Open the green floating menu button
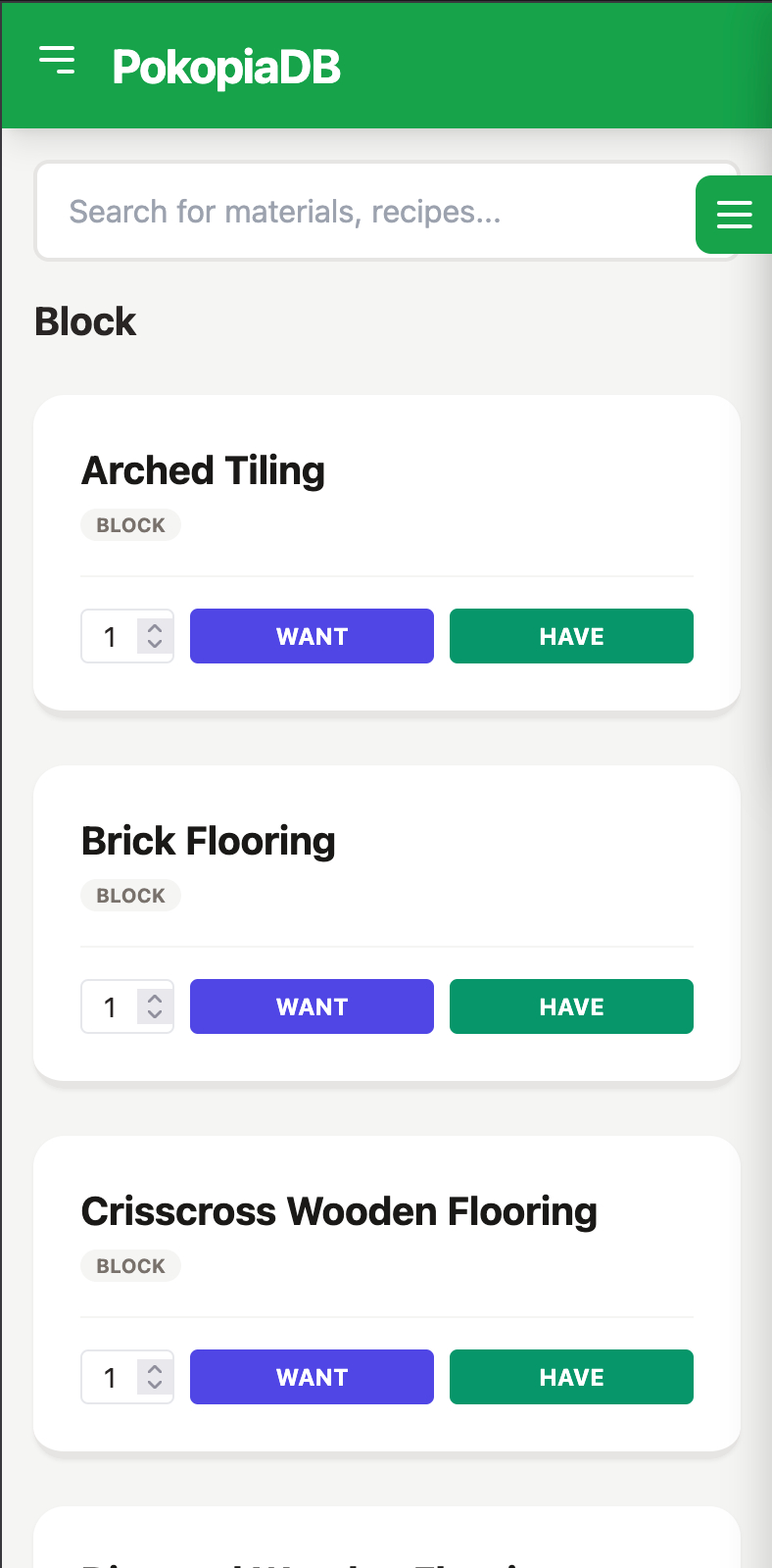The image size is (772, 1568). pos(734,215)
